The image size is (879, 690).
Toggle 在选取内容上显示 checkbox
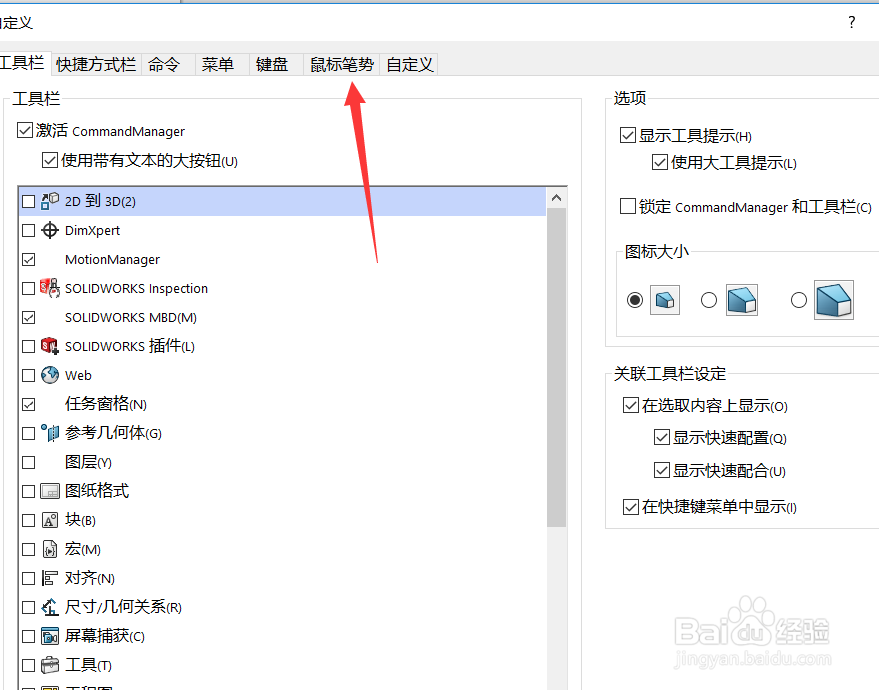(631, 405)
